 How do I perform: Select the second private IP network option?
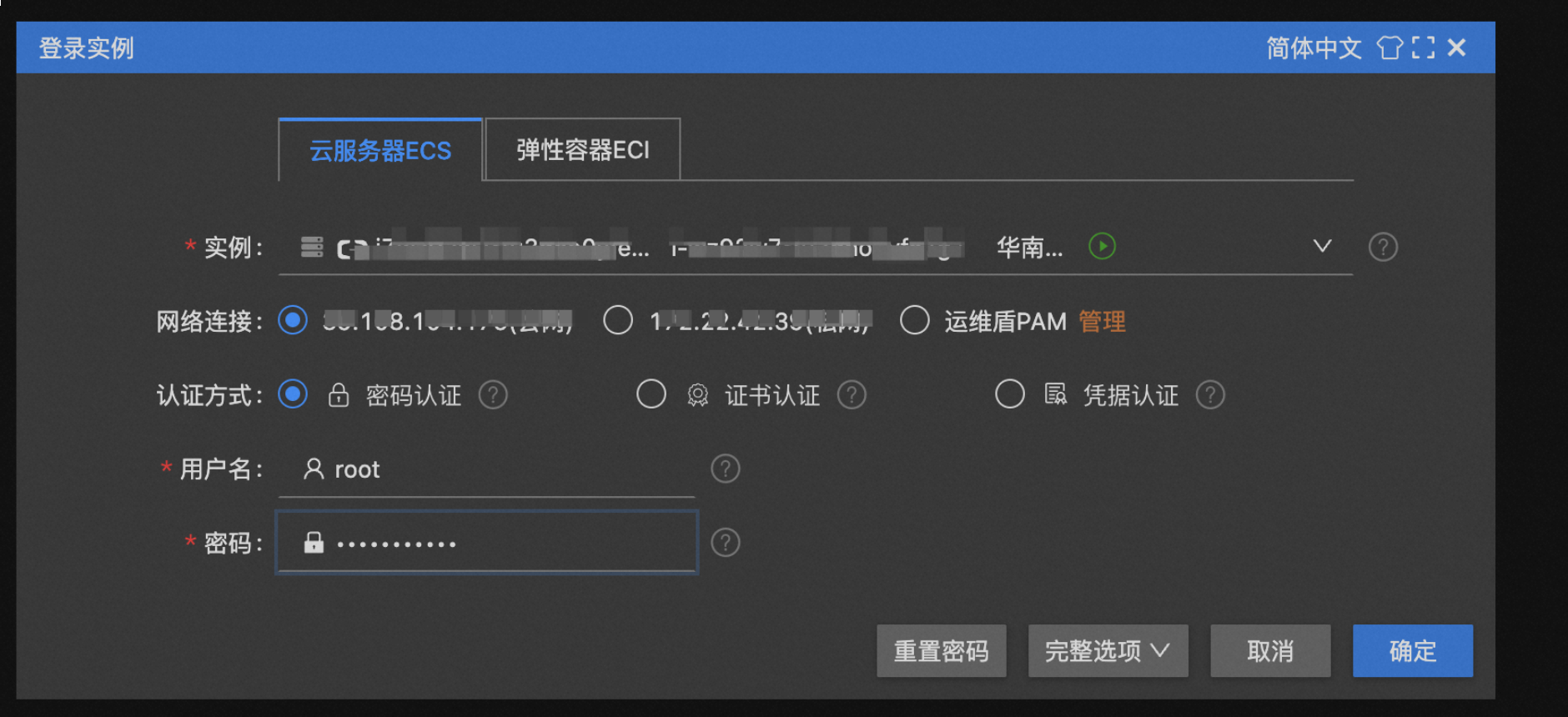(618, 320)
